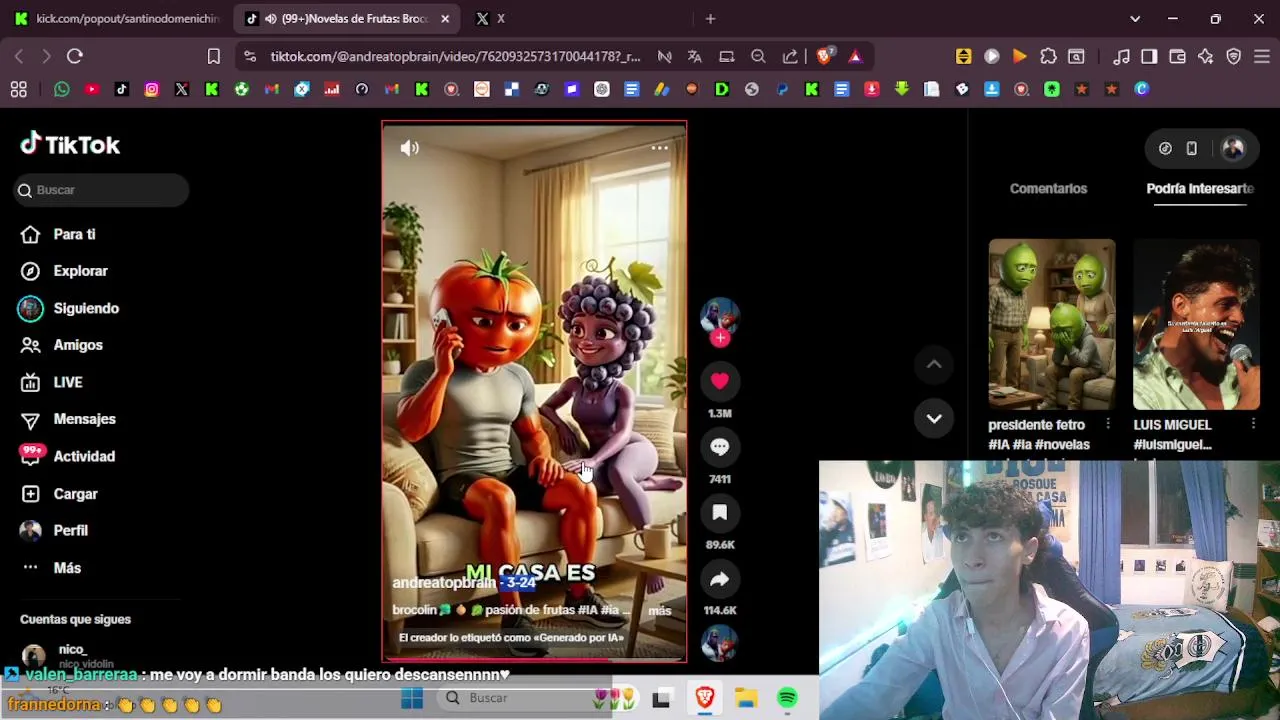This screenshot has height=720, width=1280.
Task: Switch to the kick.com popout tab
Action: tap(117, 18)
